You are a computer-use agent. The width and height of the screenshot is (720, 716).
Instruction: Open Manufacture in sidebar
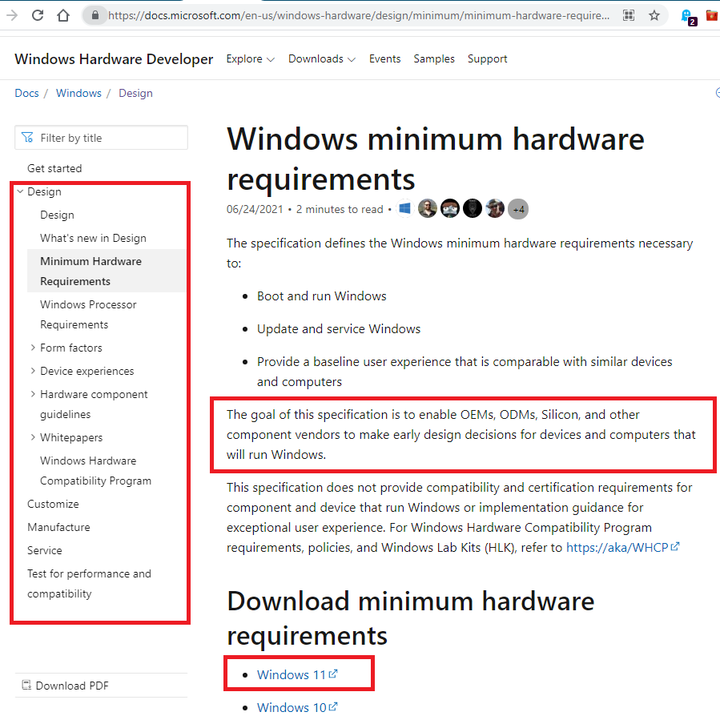pos(58,527)
